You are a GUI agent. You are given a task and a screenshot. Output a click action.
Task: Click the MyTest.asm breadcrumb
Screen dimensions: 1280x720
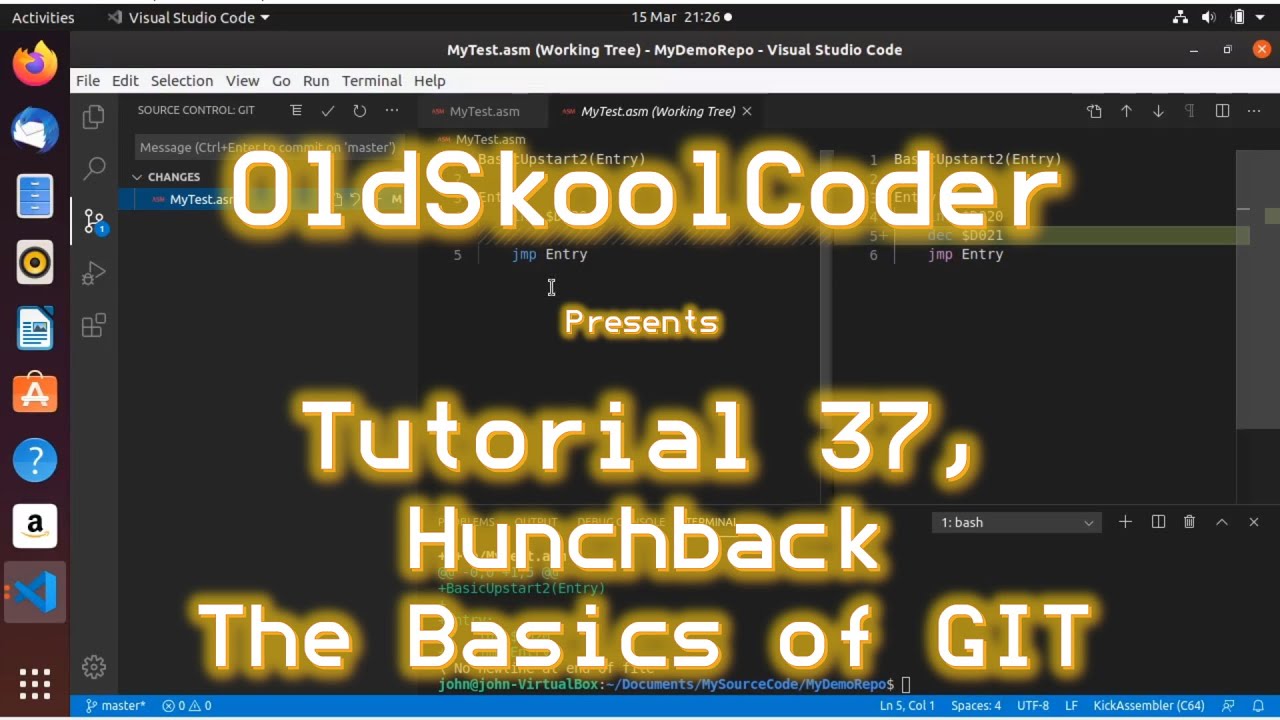click(x=490, y=139)
